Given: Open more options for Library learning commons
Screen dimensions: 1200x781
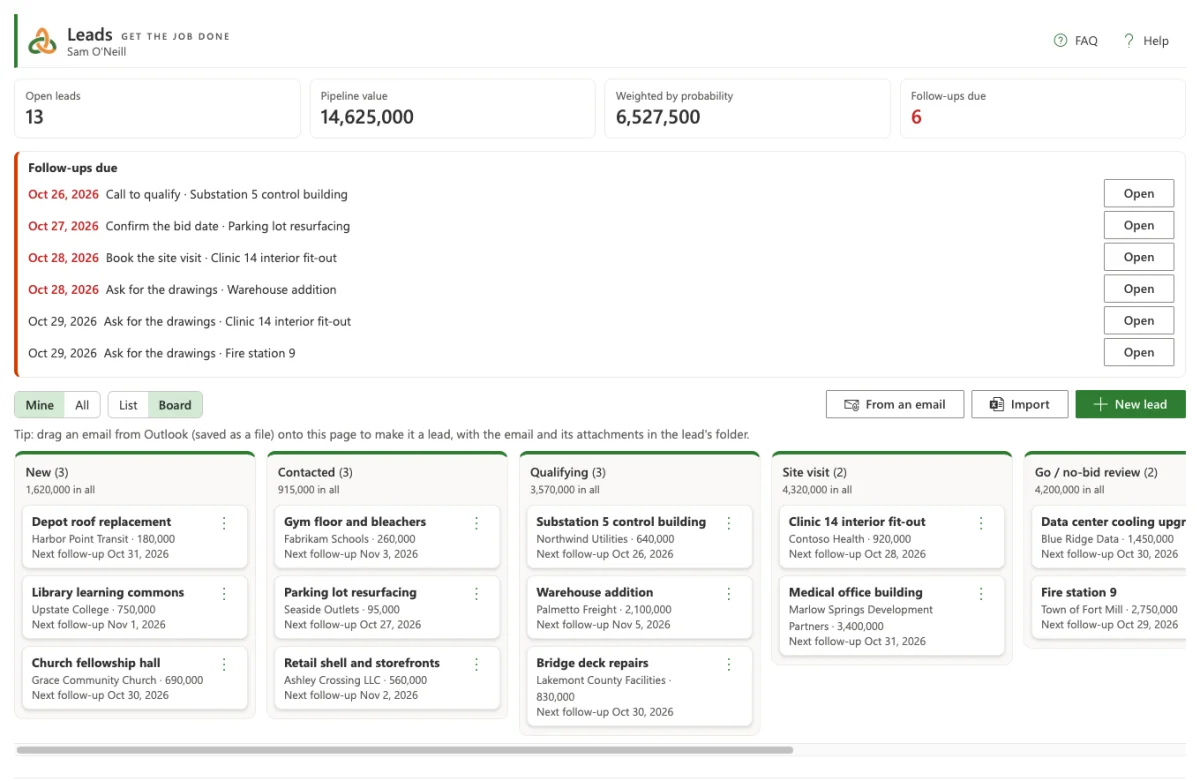Looking at the screenshot, I should tap(224, 593).
